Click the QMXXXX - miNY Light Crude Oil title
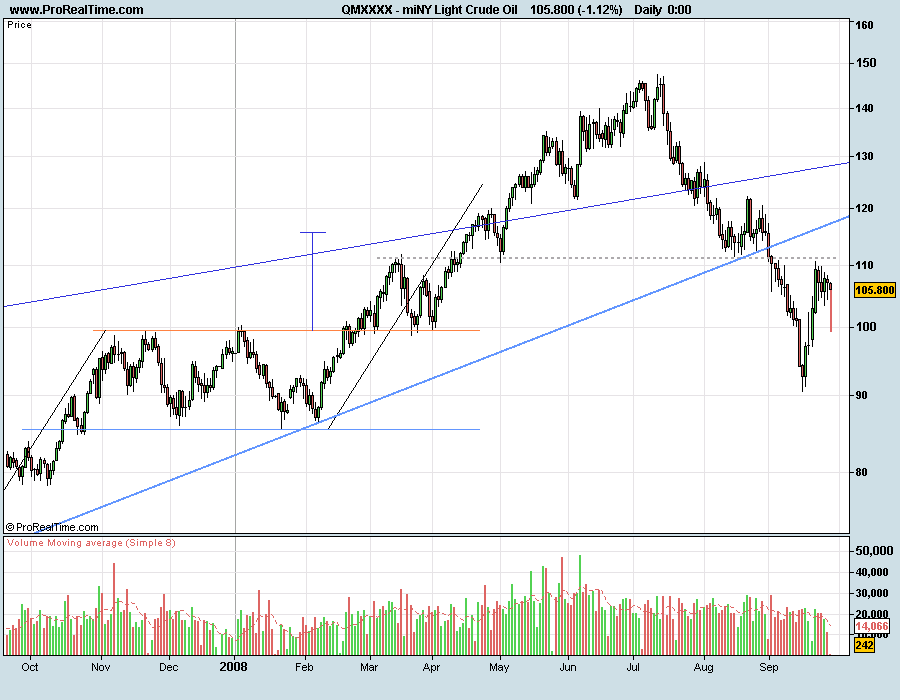Image resolution: width=900 pixels, height=700 pixels. (x=429, y=10)
